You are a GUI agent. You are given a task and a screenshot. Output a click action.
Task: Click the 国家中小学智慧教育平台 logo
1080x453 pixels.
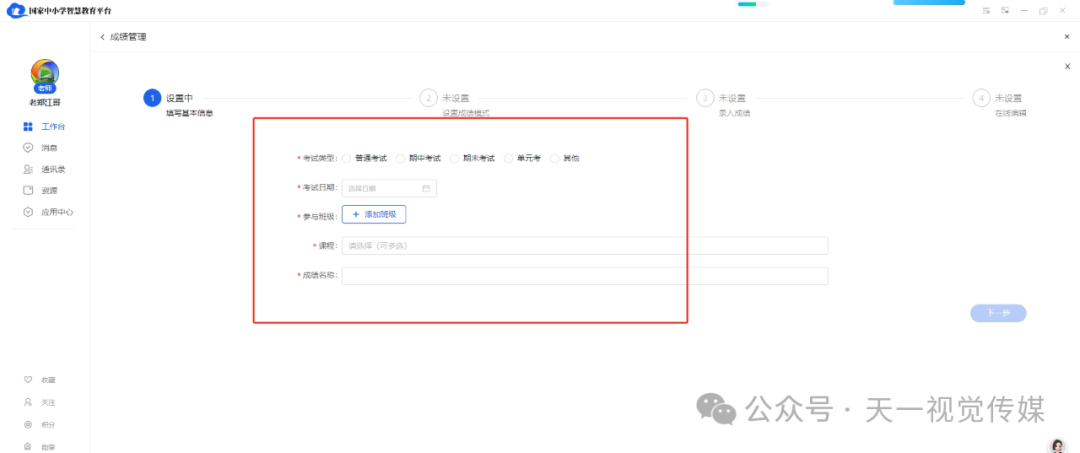point(59,11)
